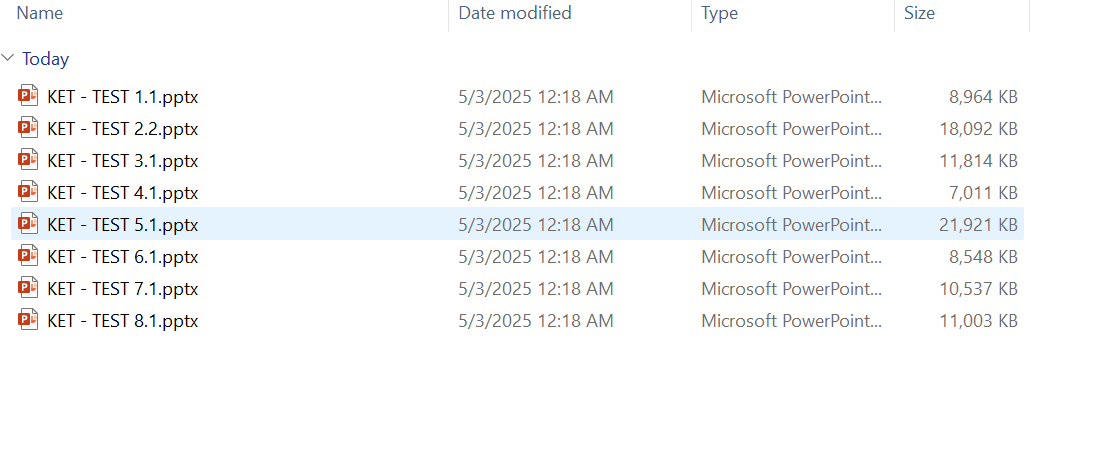Click the Type cell of KET - TEST 8.1.pptx
Viewport: 1096px width, 464px height.
tap(792, 321)
